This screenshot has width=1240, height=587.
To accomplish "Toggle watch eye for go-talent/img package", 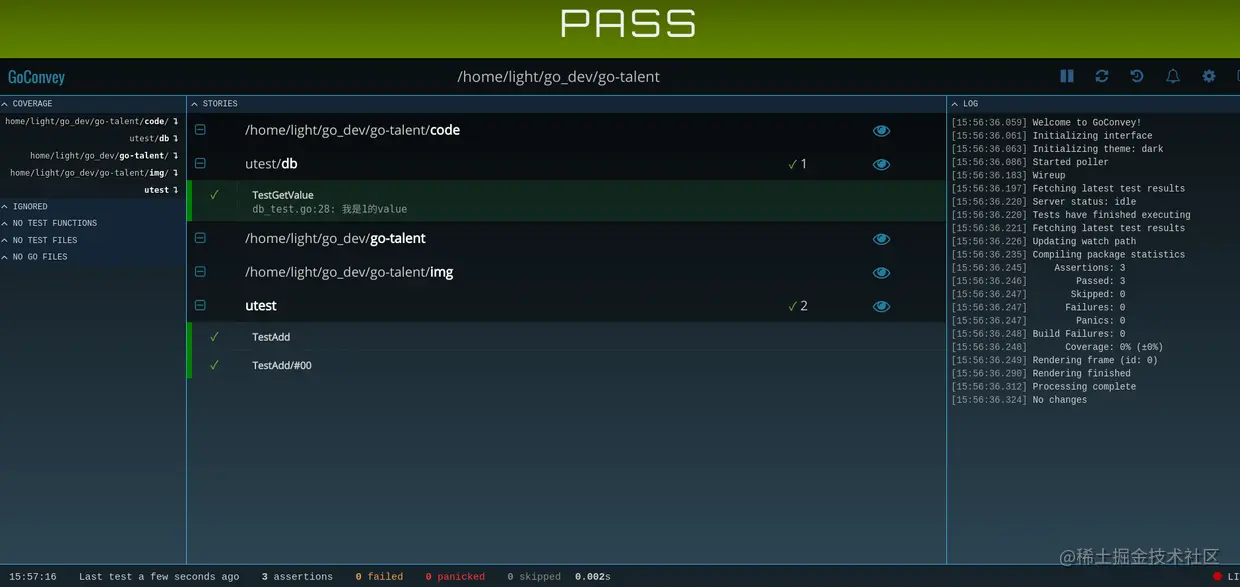I will pyautogui.click(x=881, y=273).
